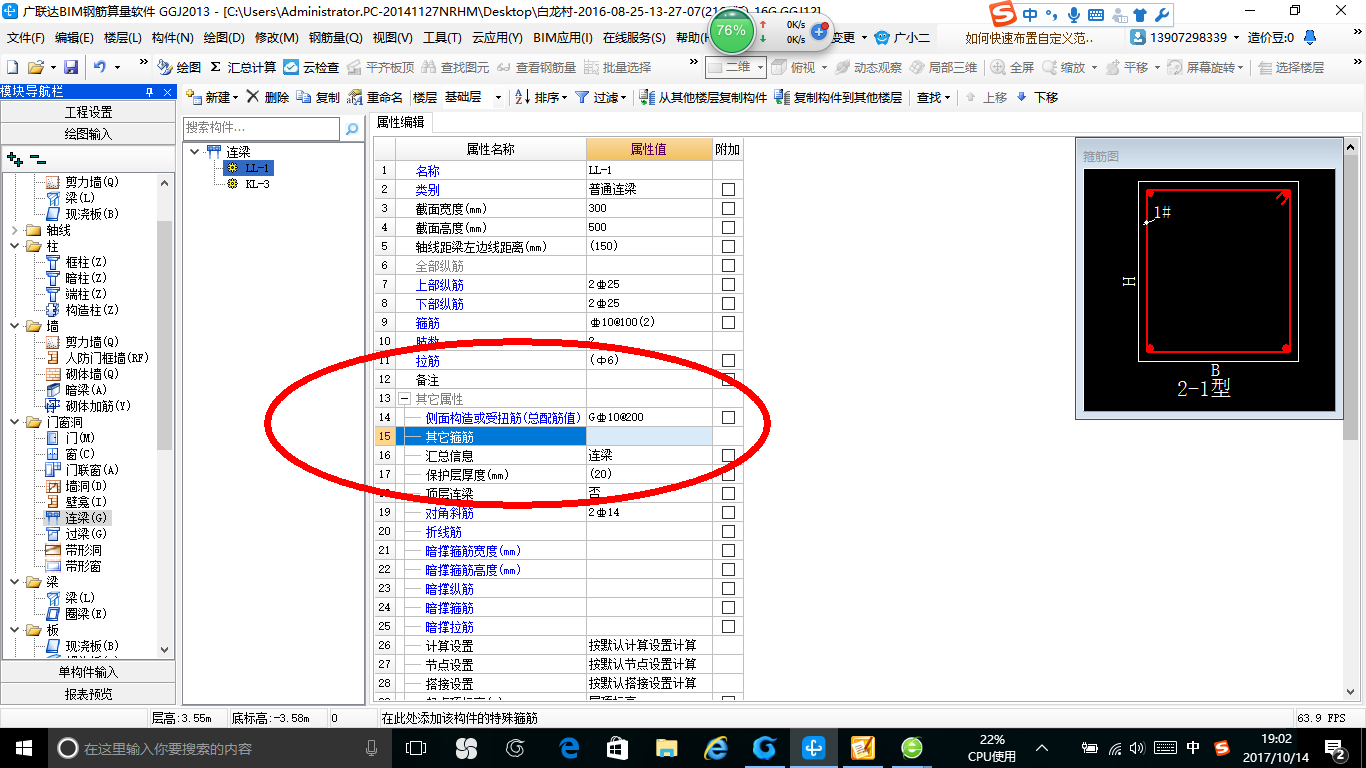The image size is (1366, 768).
Task: Click the Sogou toolbar wrench settings icon
Action: tap(1161, 14)
